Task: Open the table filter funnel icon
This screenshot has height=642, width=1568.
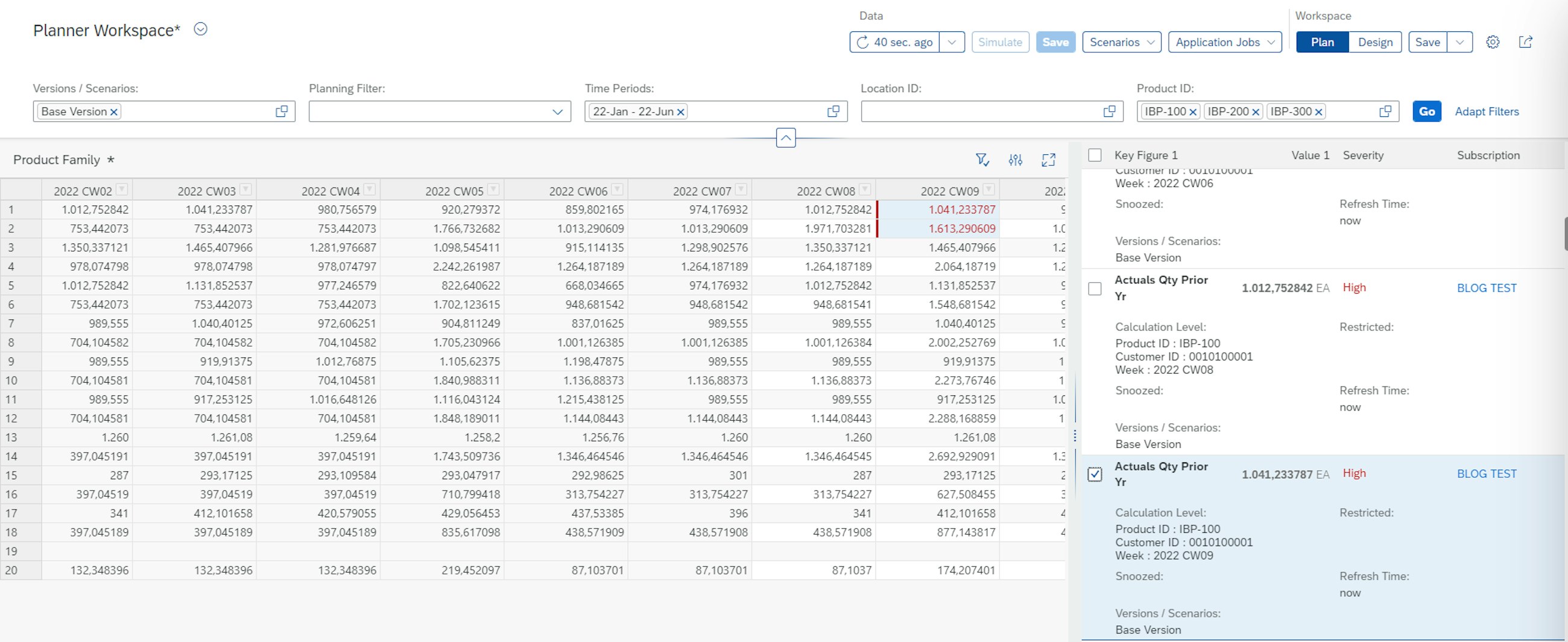Action: tap(982, 160)
